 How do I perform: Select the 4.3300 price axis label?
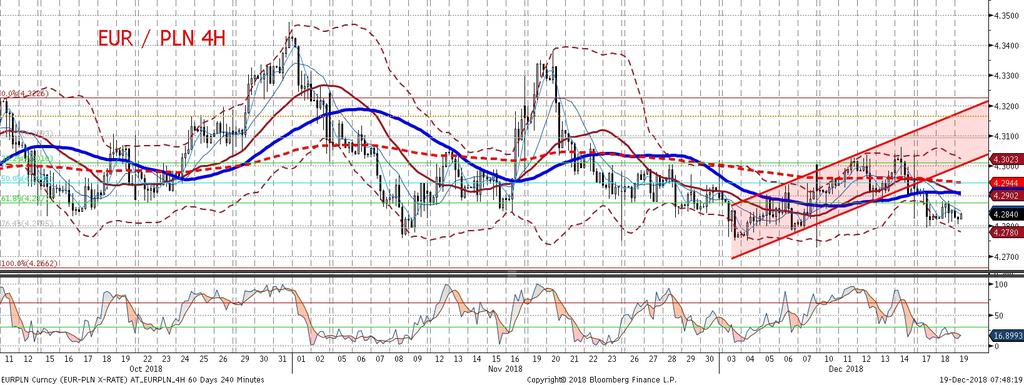(1006, 76)
